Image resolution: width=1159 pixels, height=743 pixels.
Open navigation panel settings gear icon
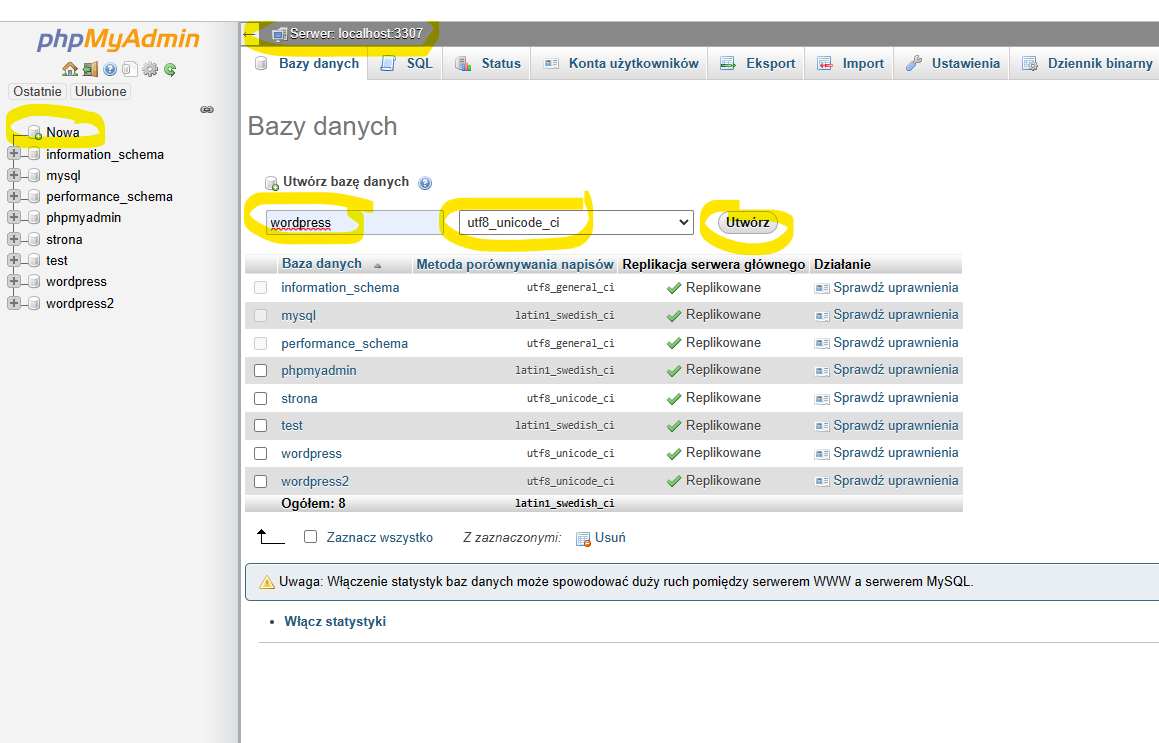pyautogui.click(x=150, y=69)
